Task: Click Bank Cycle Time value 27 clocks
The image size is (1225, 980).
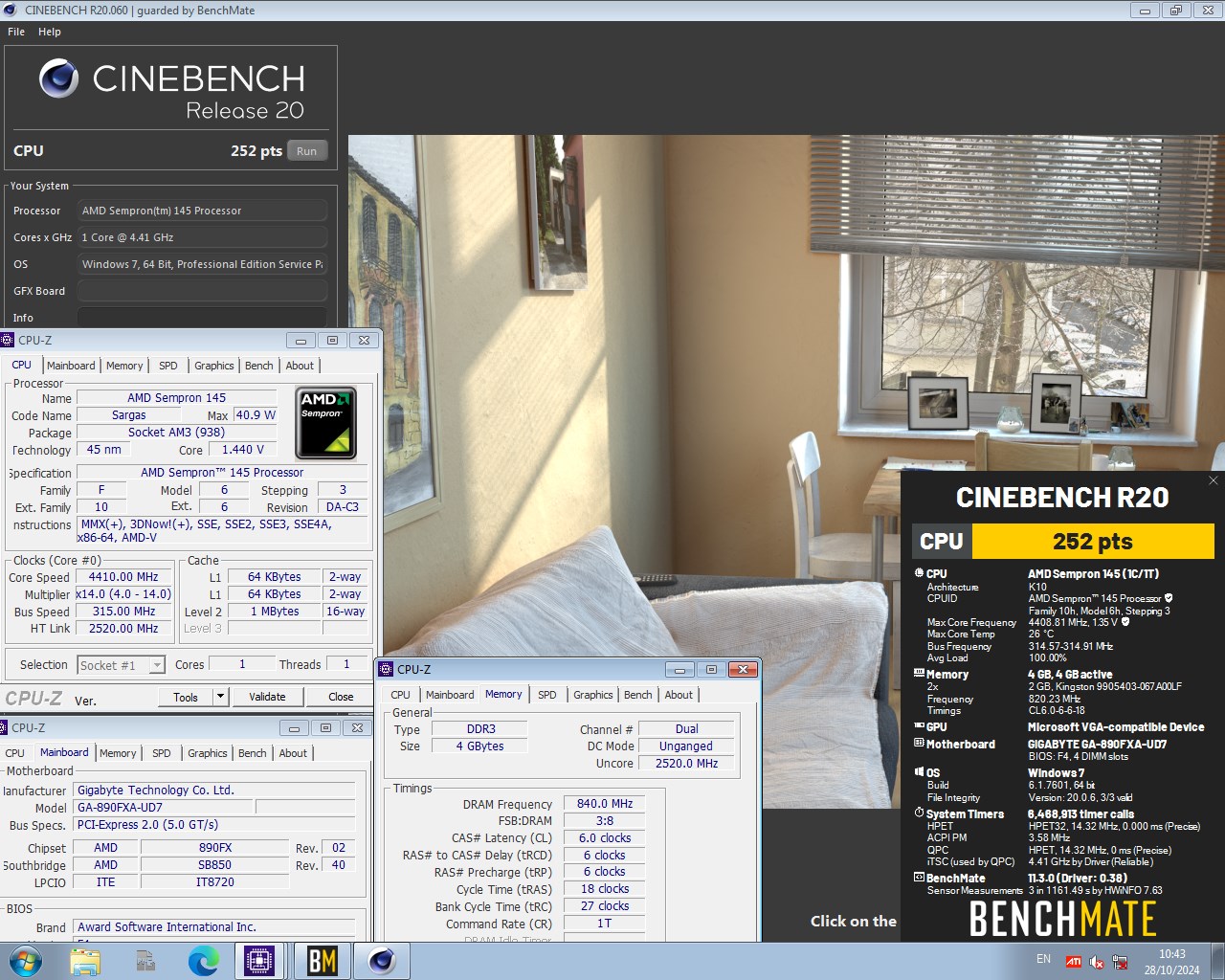Action: pyautogui.click(x=605, y=906)
